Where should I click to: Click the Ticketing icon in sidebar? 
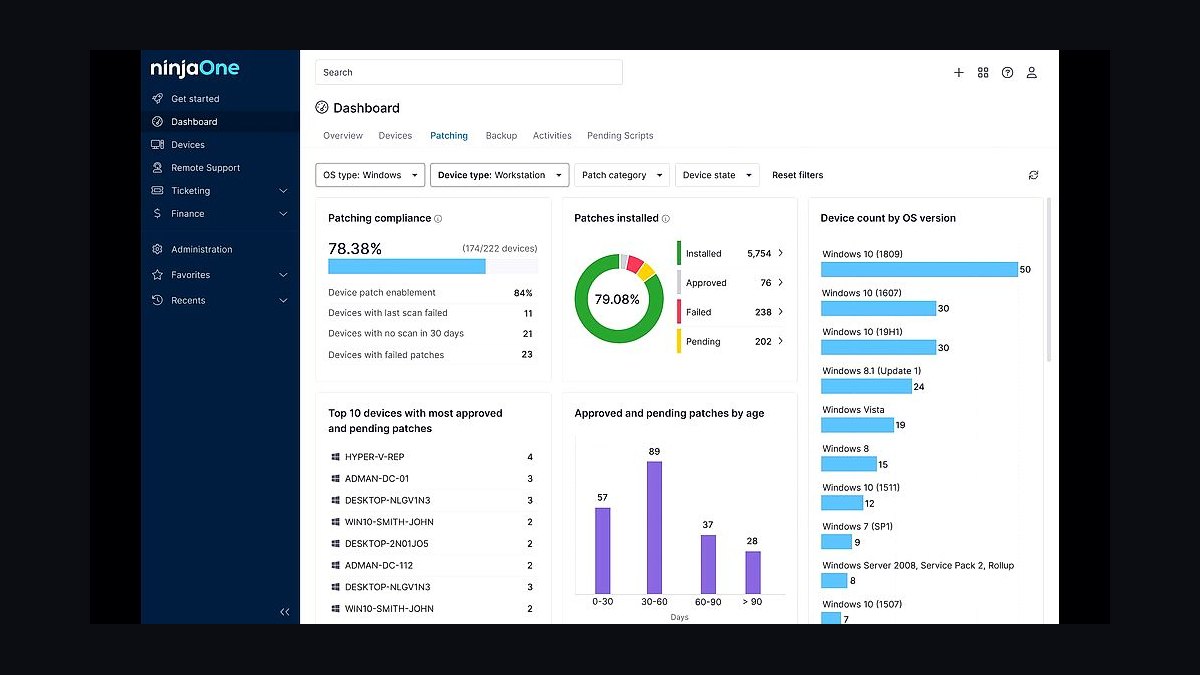coord(157,191)
